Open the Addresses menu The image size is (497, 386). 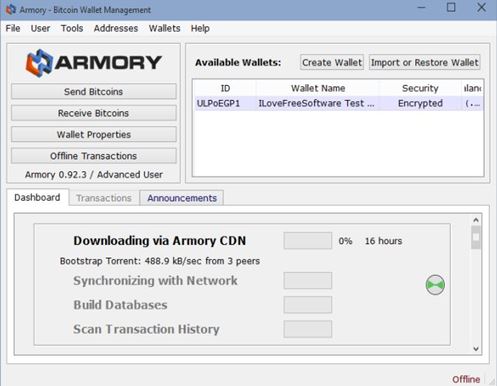116,28
